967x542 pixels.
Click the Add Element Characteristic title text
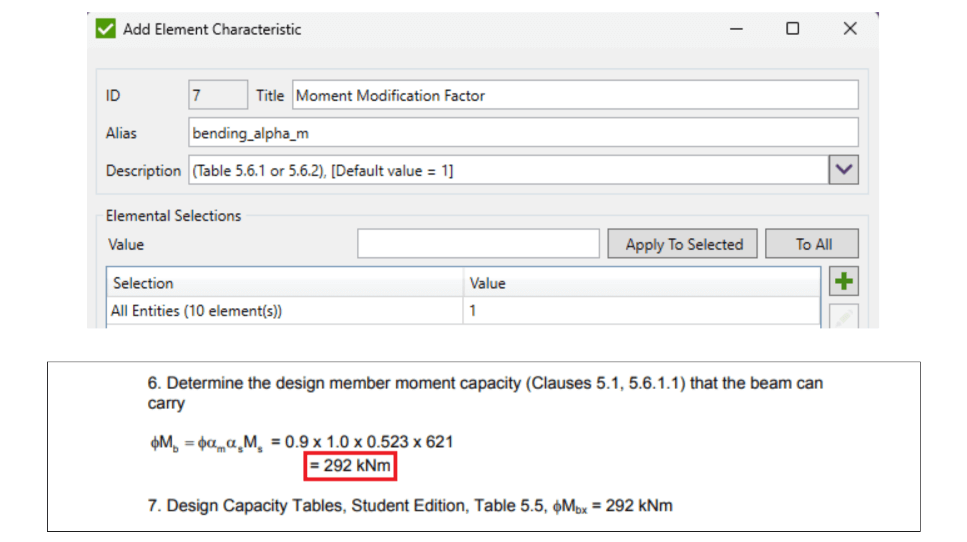click(212, 29)
